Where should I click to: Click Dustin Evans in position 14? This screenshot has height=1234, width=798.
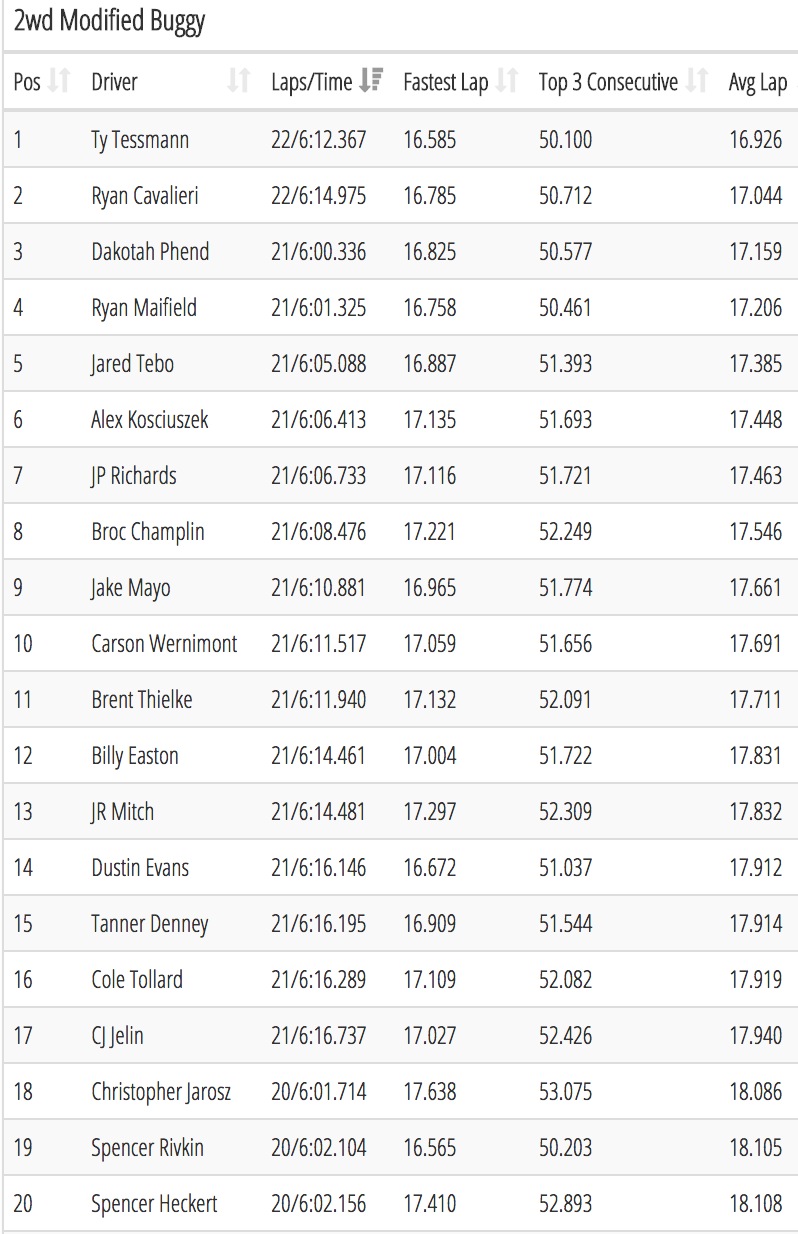(140, 867)
